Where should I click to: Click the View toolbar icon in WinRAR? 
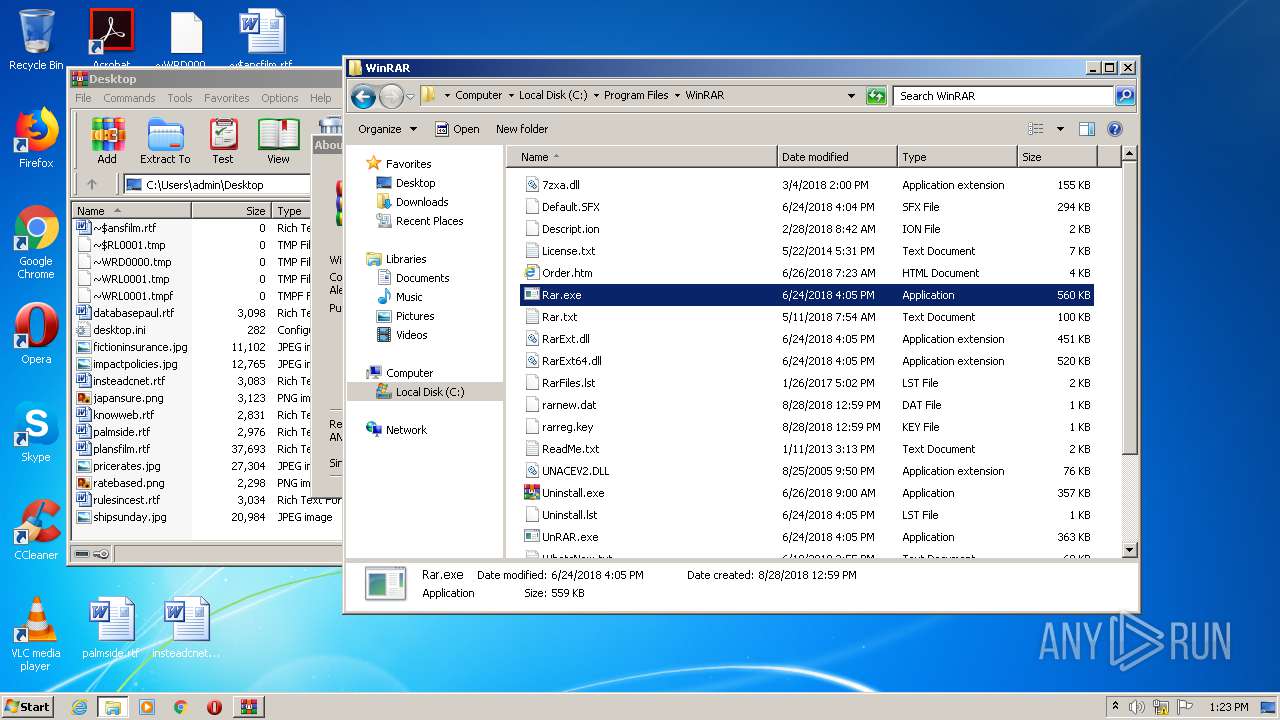278,141
